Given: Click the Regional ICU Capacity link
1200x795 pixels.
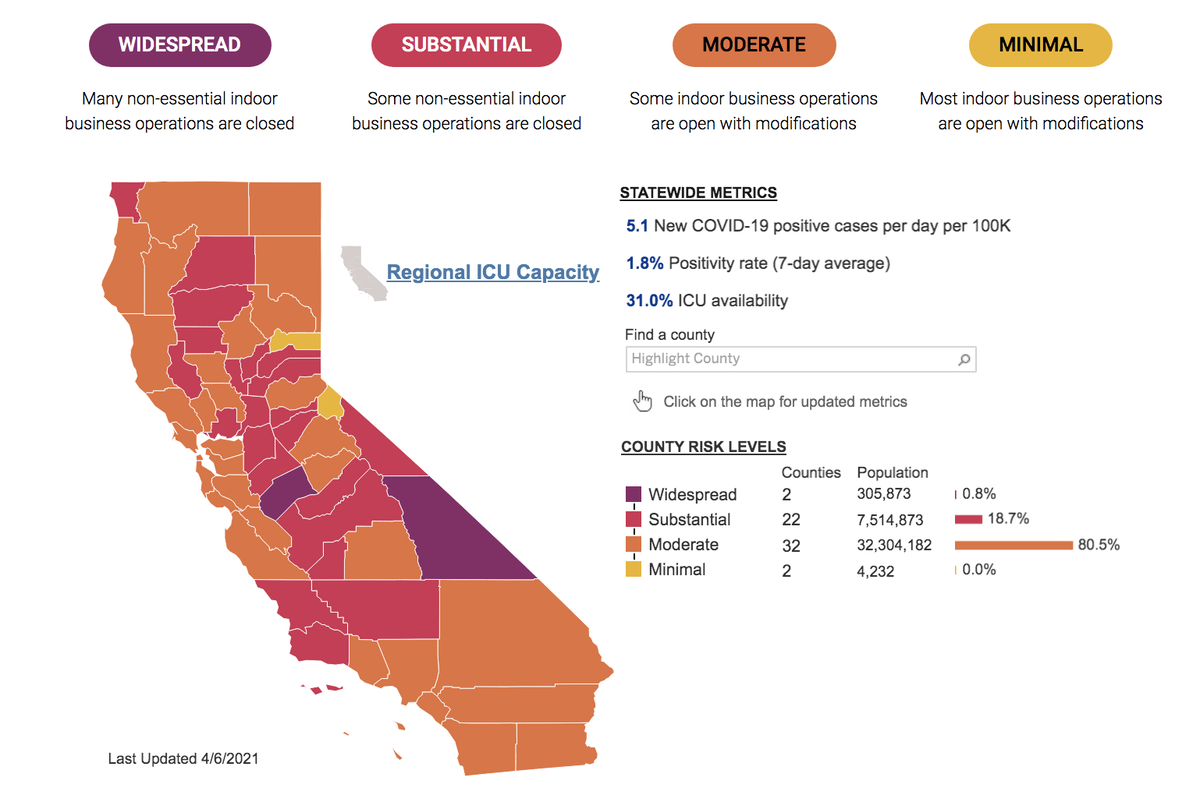Looking at the screenshot, I should point(493,272).
